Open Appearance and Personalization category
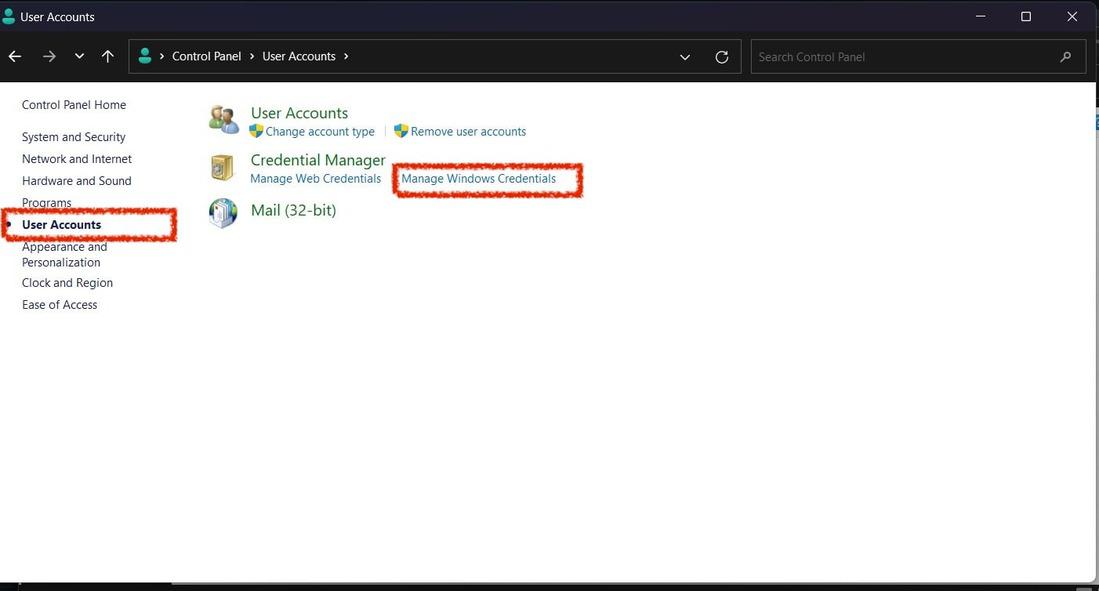Screen dimensions: 1099x591 [64, 254]
